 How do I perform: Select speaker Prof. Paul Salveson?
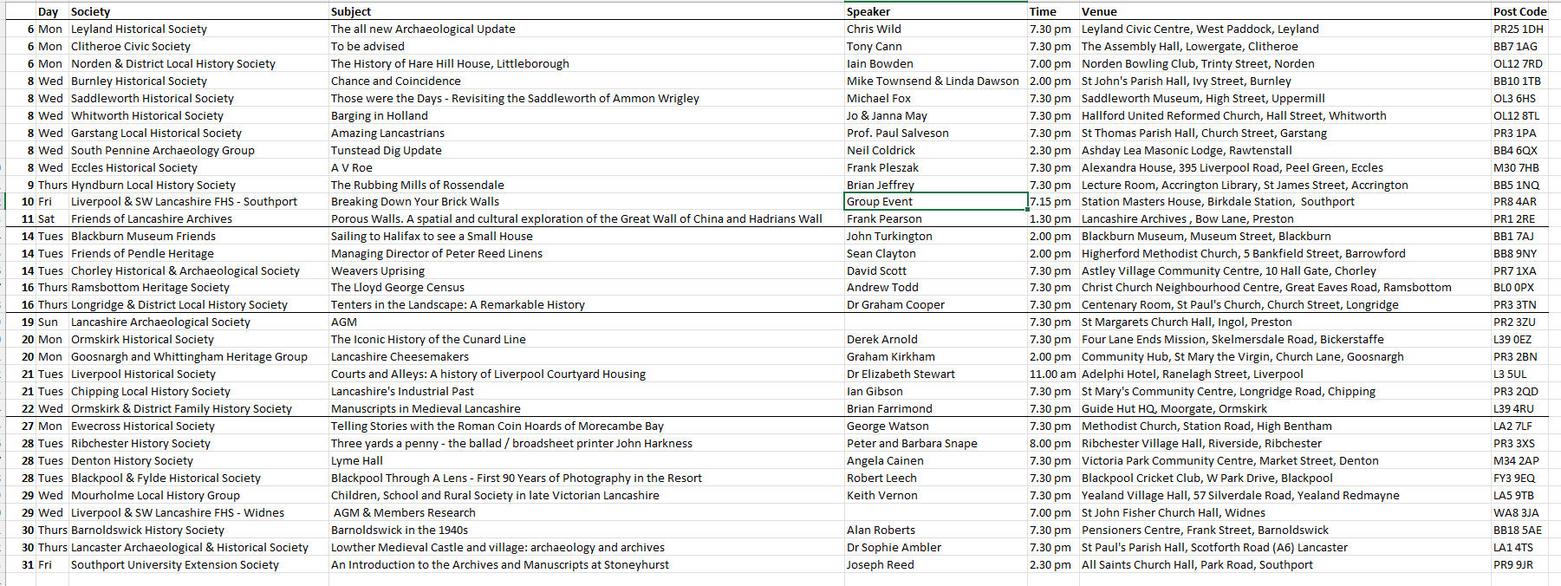(x=935, y=133)
